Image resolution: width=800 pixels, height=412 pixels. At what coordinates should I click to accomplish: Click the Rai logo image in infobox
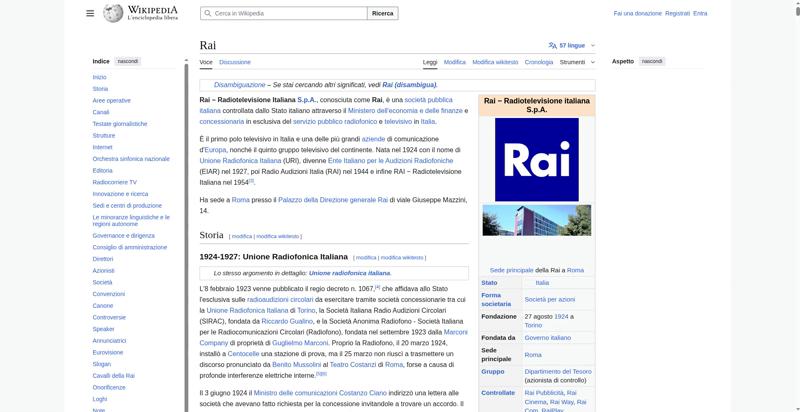coord(537,159)
